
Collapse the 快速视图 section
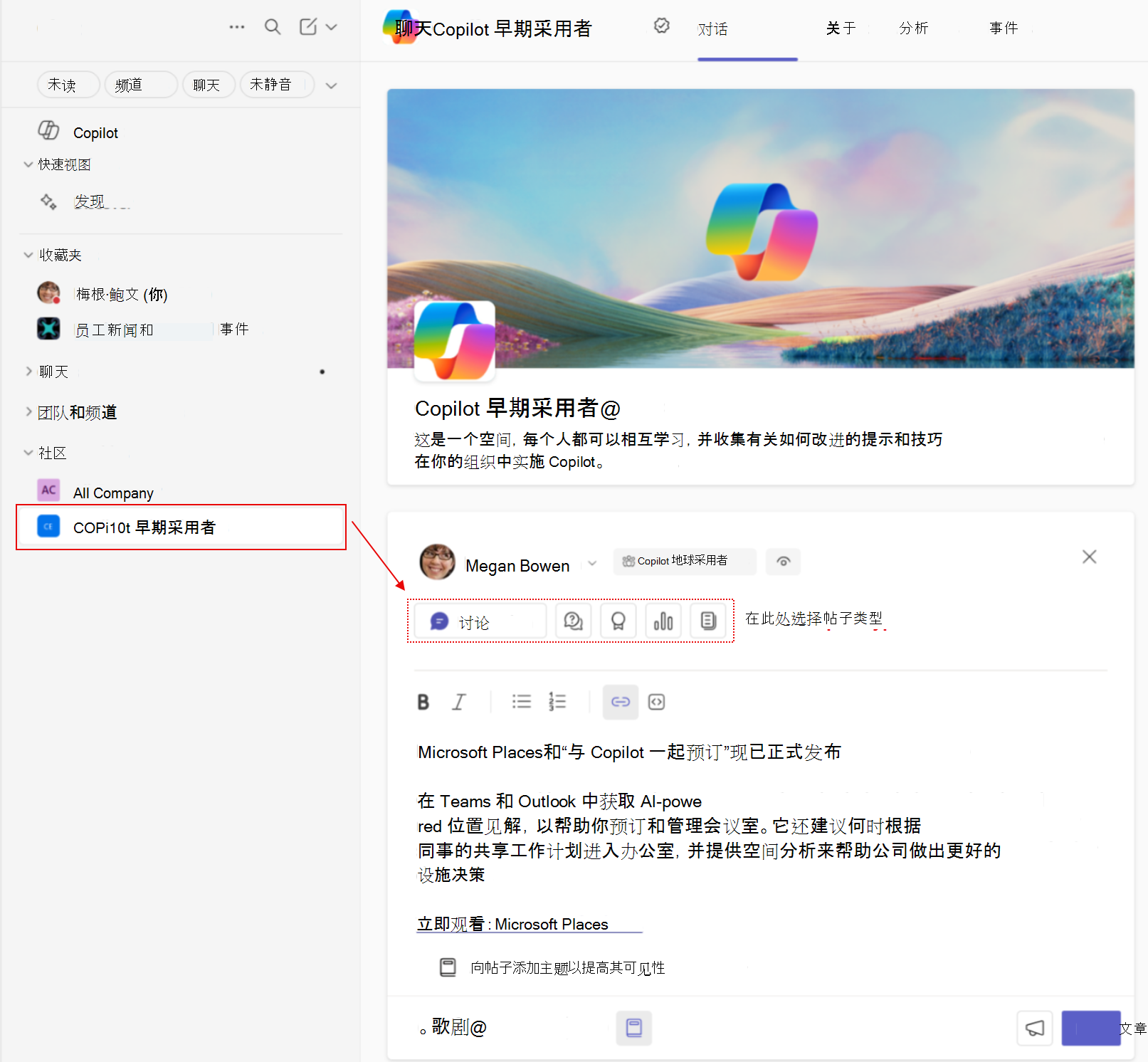(28, 164)
